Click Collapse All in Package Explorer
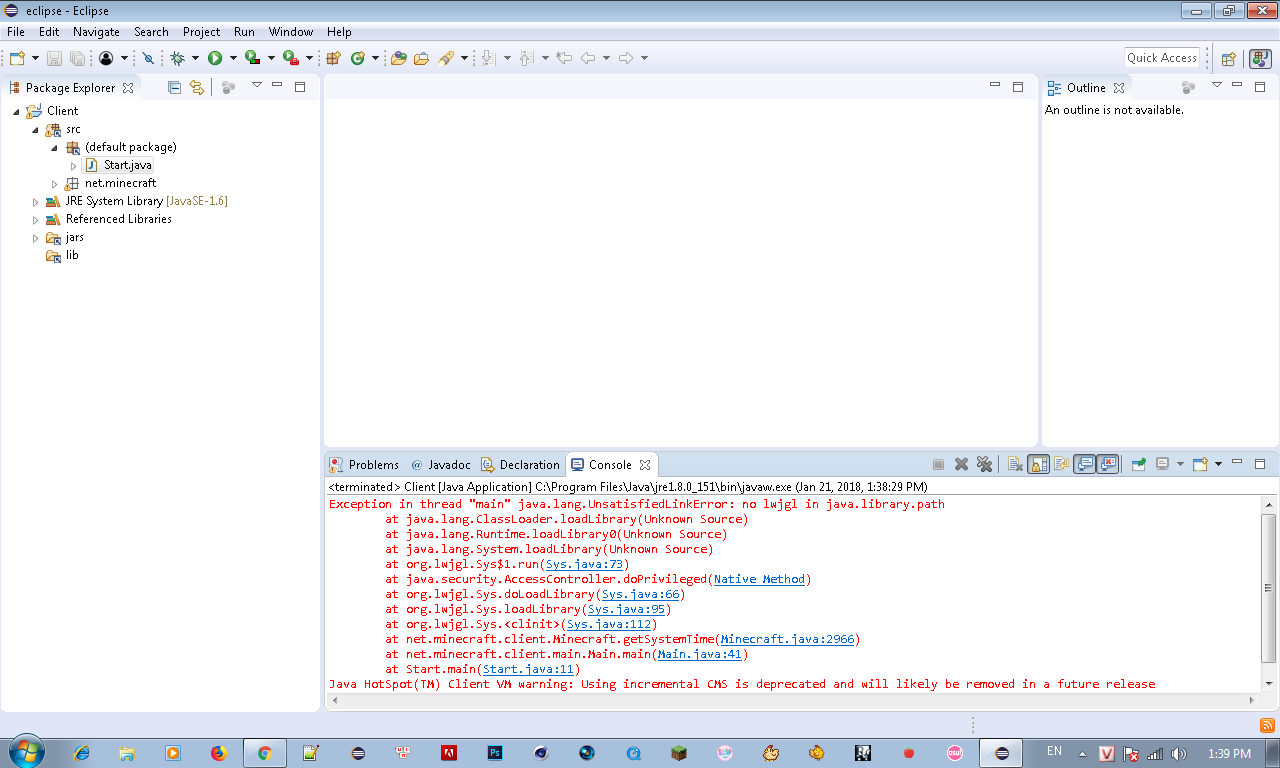Viewport: 1280px width, 768px height. [x=174, y=87]
